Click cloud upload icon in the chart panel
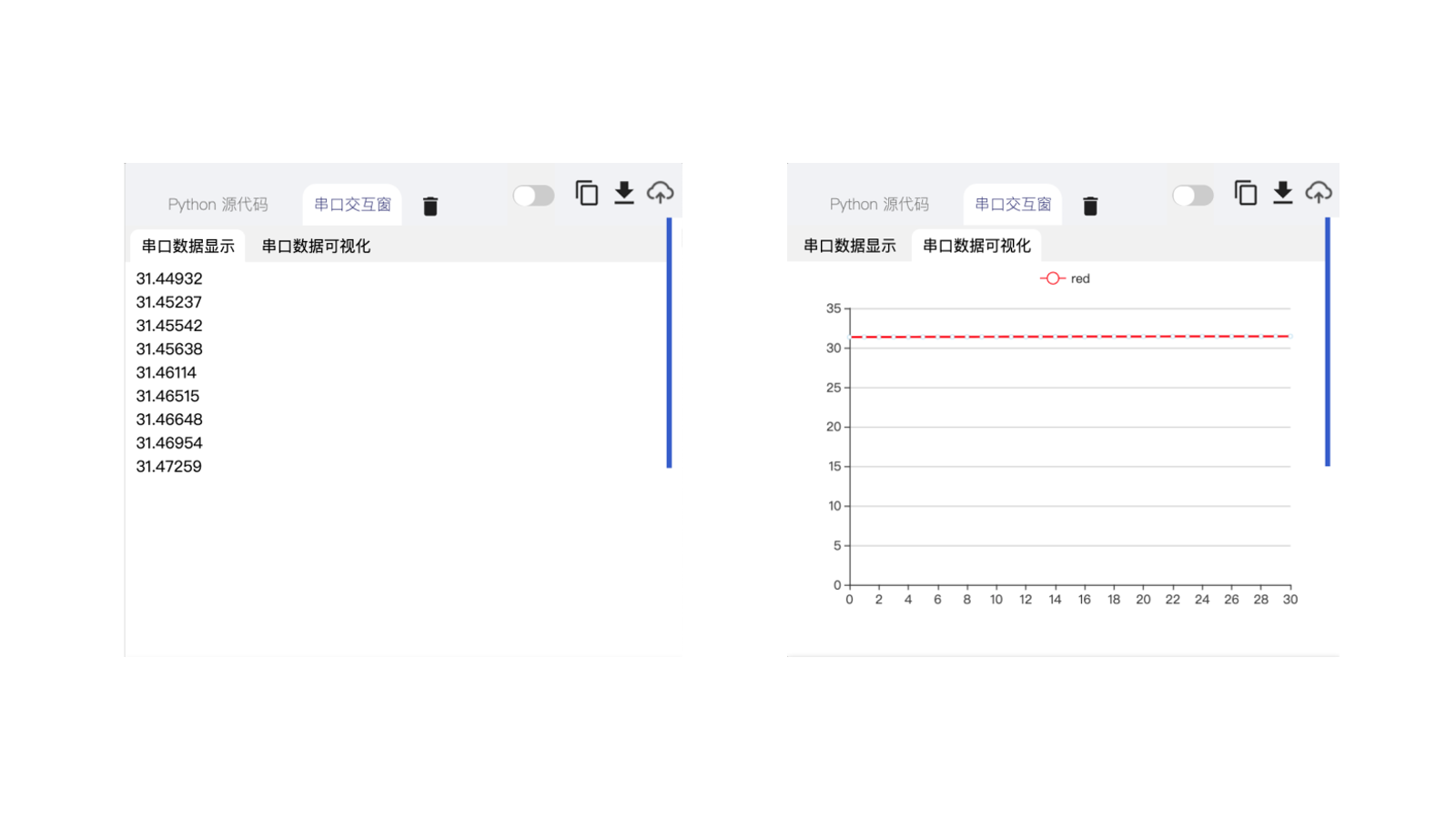1456x819 pixels. (1319, 193)
